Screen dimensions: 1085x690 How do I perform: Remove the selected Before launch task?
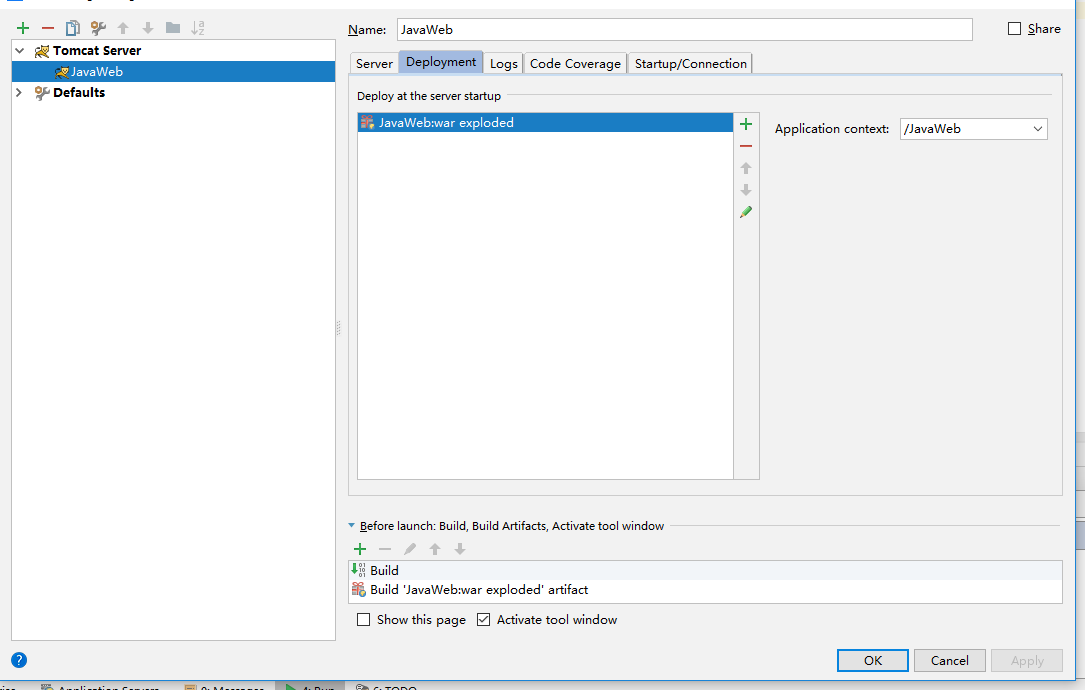(385, 549)
